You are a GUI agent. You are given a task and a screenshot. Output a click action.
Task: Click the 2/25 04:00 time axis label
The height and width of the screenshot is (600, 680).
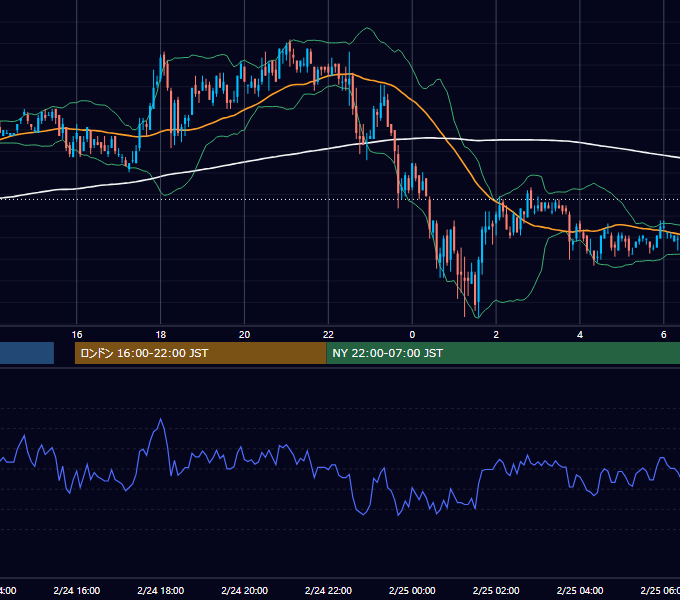click(x=580, y=590)
